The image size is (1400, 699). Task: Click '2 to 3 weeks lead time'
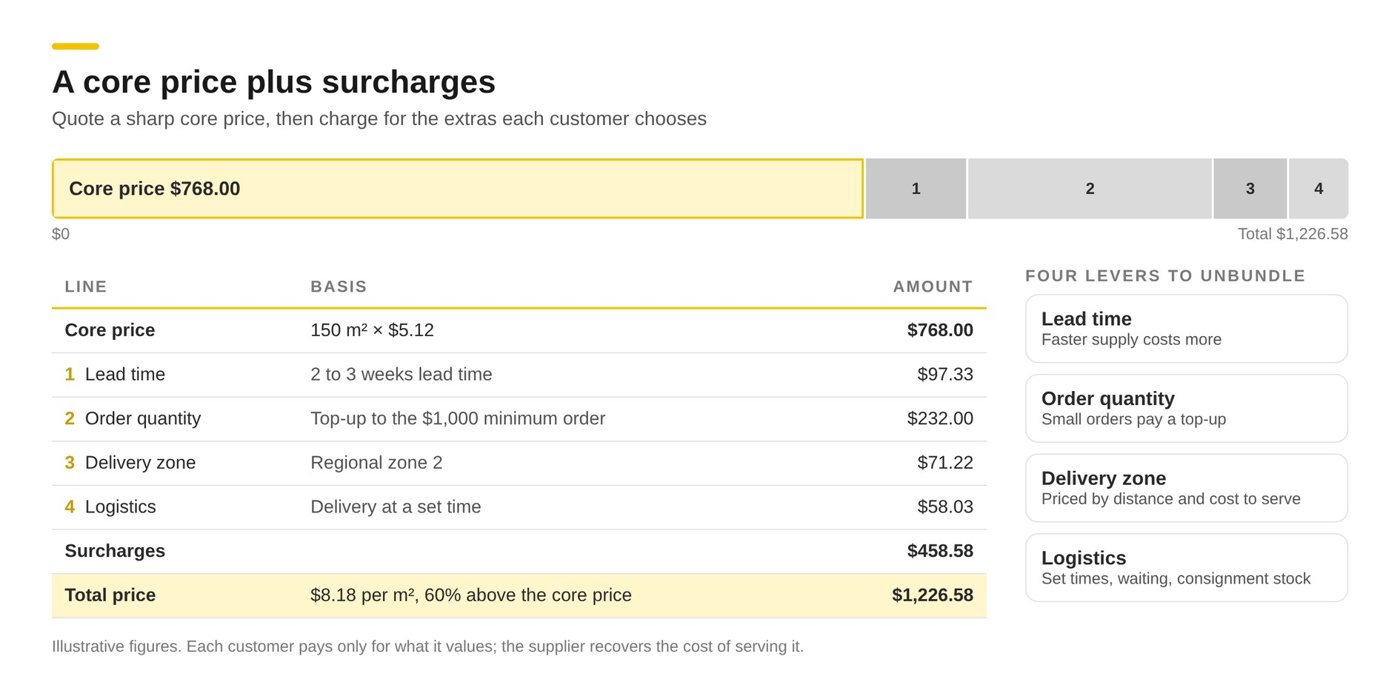pos(401,374)
